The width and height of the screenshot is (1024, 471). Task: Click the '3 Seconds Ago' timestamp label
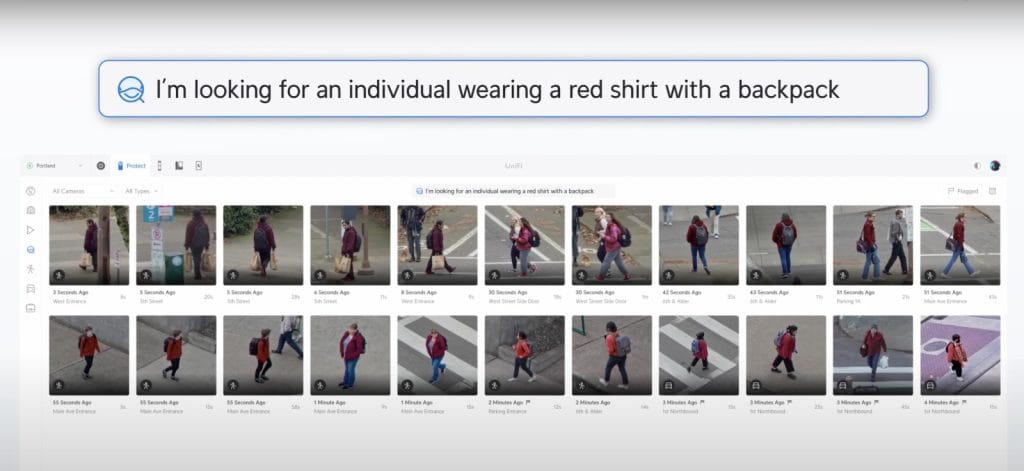tap(71, 293)
